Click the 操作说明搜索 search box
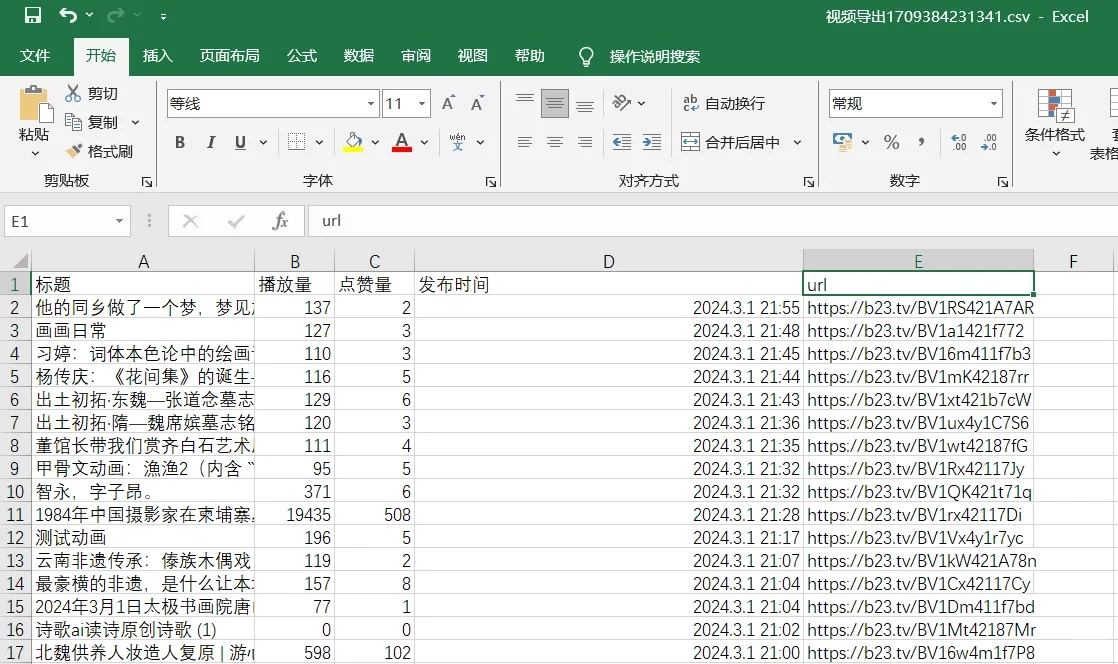 click(x=655, y=56)
